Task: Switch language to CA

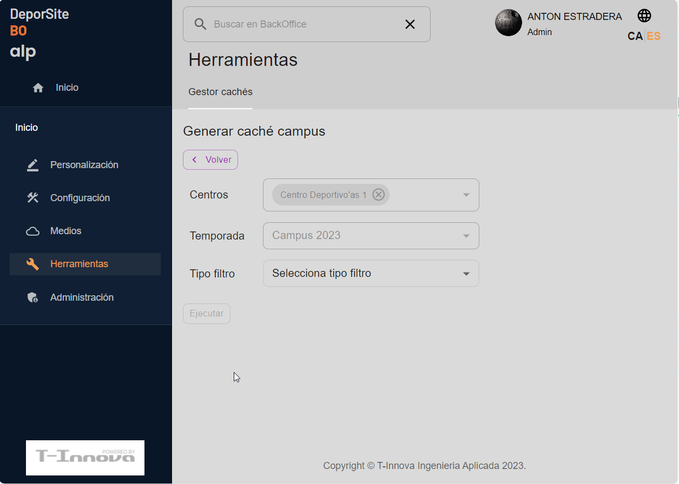Action: (x=635, y=36)
